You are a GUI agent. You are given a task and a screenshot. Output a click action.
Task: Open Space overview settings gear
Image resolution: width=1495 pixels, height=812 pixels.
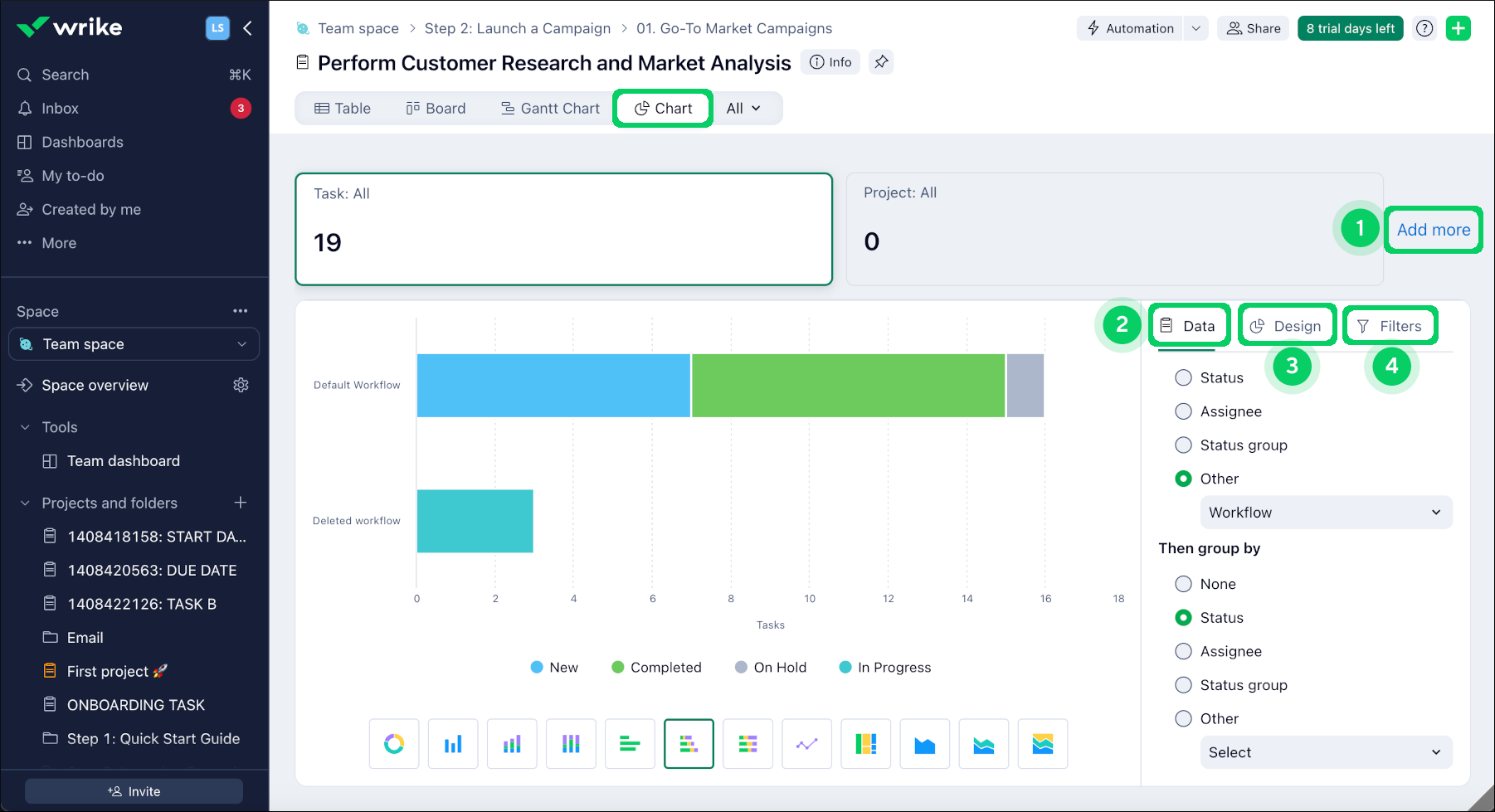pos(241,385)
